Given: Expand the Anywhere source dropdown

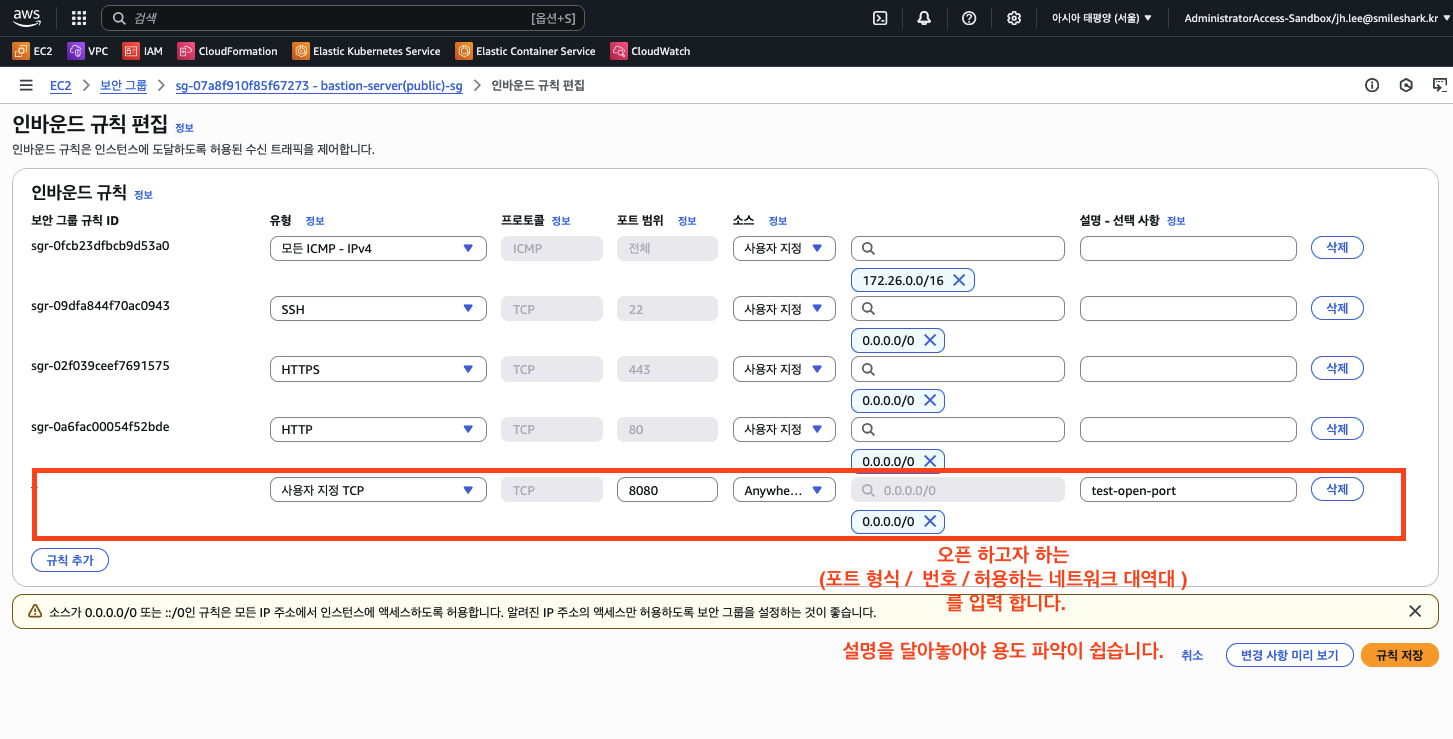Looking at the screenshot, I should click(x=783, y=490).
